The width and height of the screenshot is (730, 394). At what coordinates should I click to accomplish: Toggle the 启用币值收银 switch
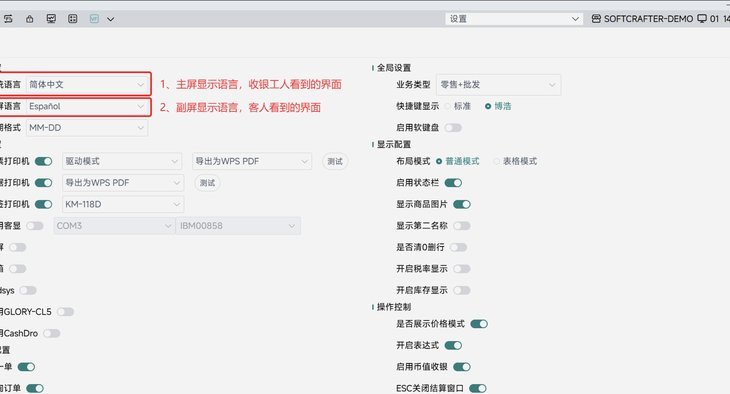click(x=462, y=367)
